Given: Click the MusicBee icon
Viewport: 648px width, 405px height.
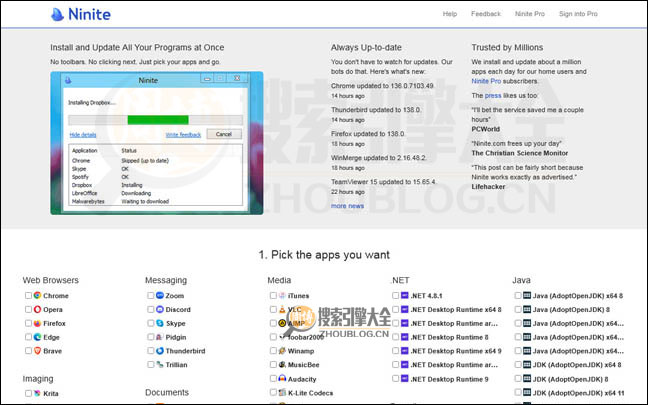Looking at the screenshot, I should [282, 364].
